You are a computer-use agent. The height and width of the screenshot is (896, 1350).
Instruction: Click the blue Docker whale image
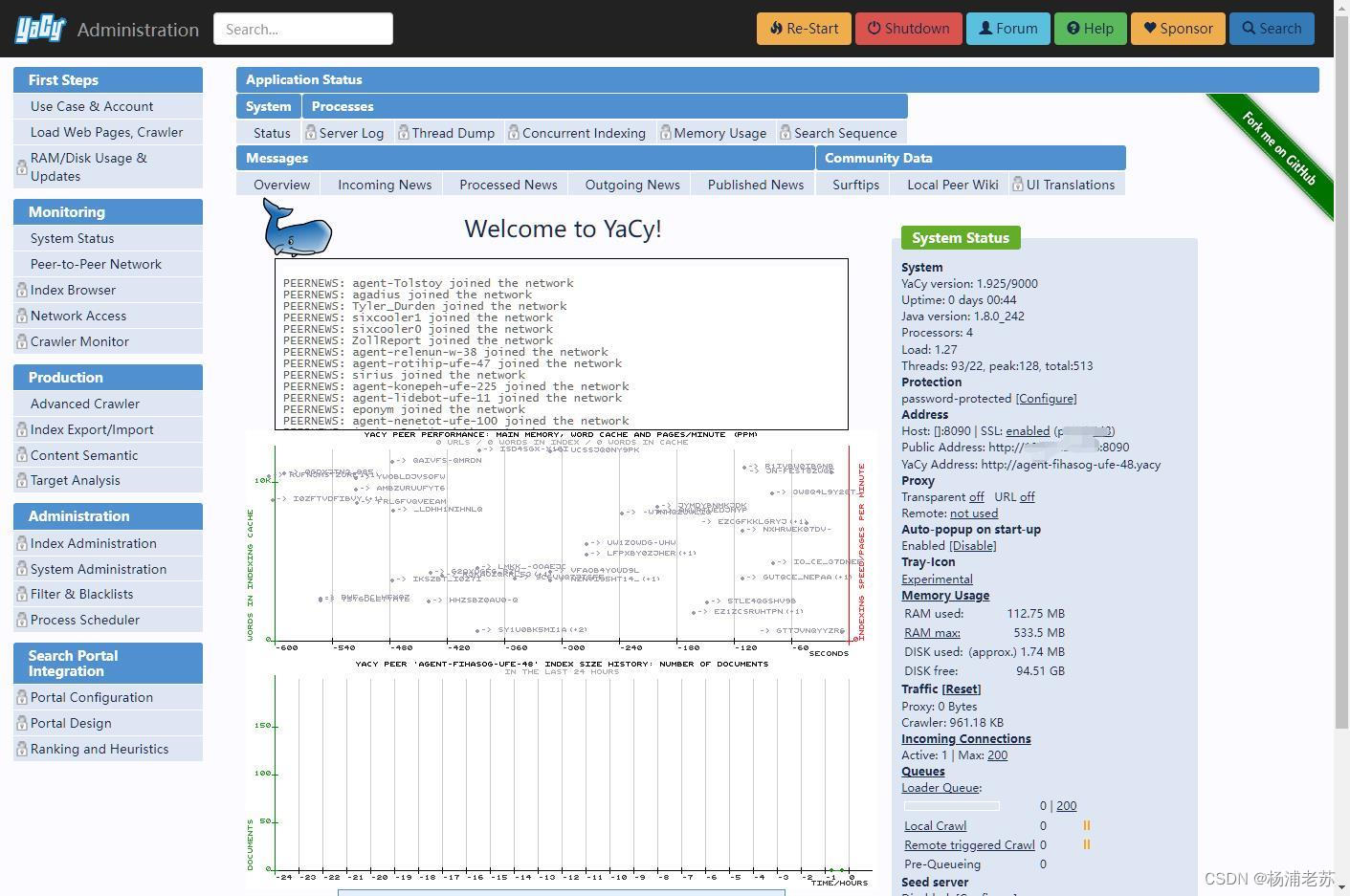tap(298, 228)
